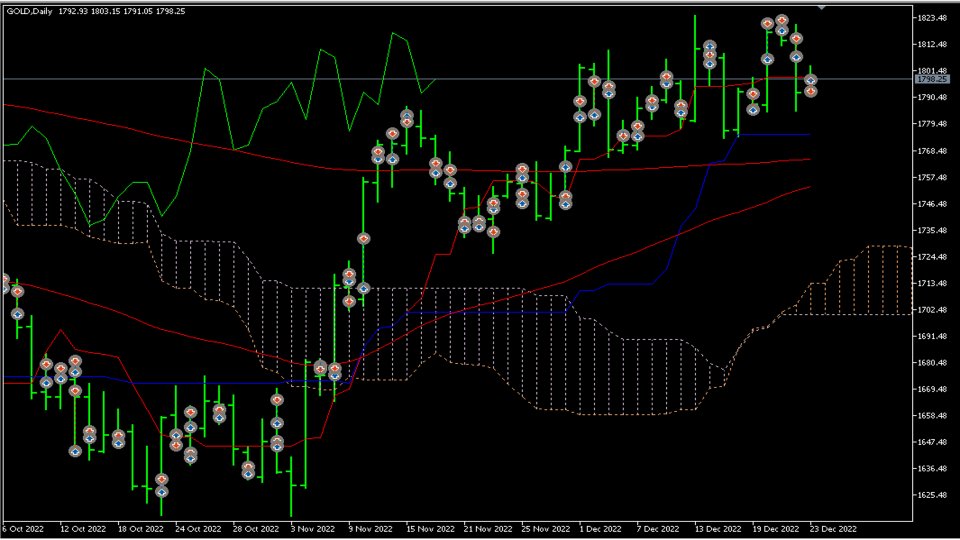The height and width of the screenshot is (540, 960).
Task: Click price axis label 1647.48
Action: pos(932,443)
